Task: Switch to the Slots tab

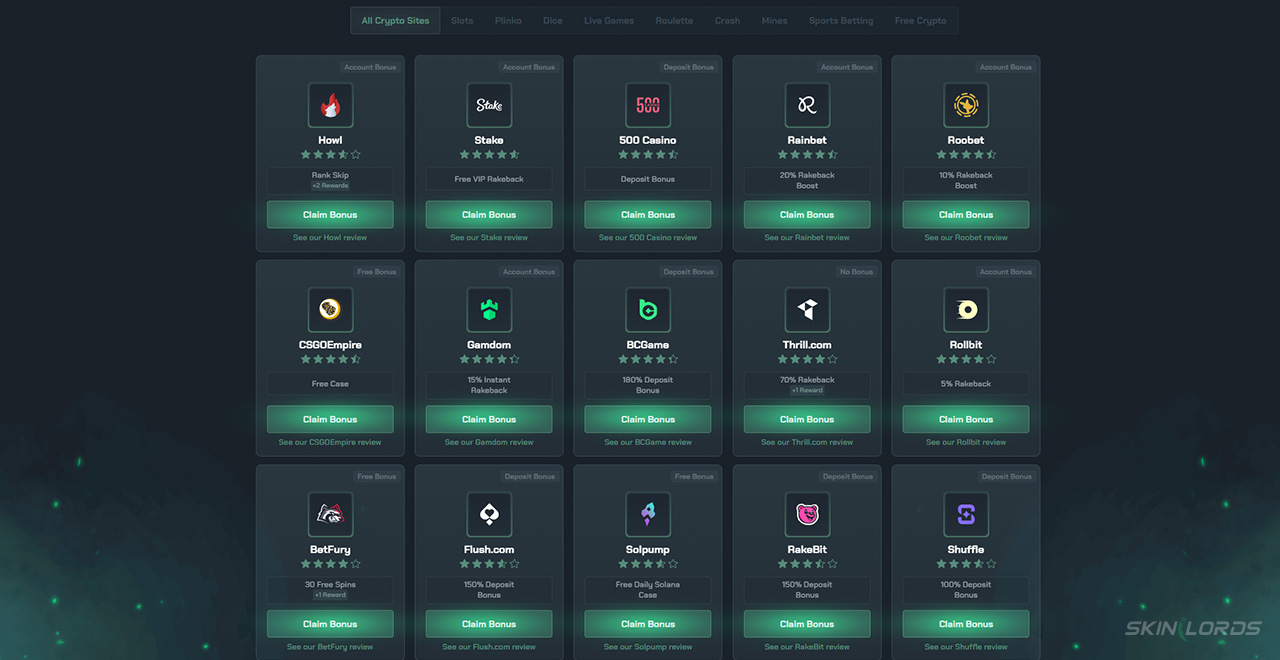Action: tap(462, 20)
